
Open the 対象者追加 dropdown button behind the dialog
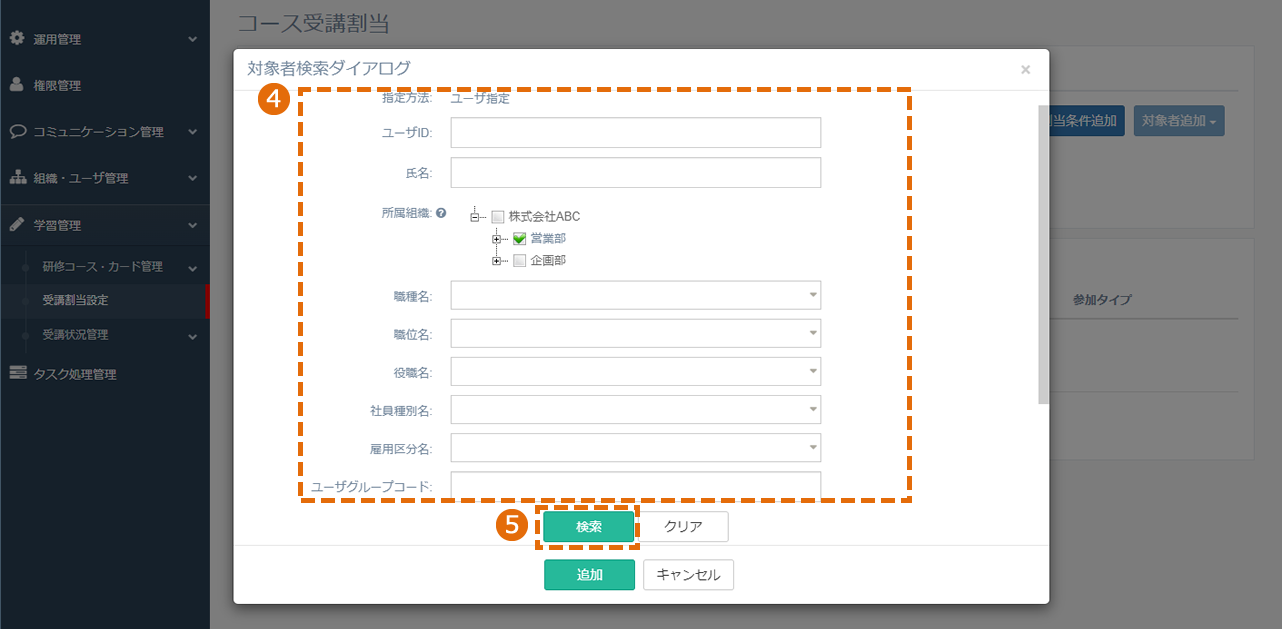click(x=1179, y=121)
